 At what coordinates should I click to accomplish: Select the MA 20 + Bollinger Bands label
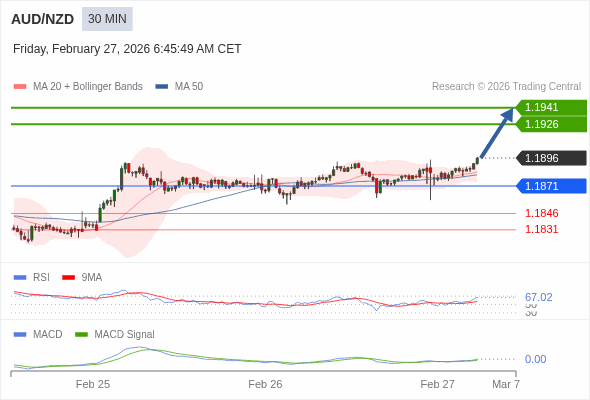[x=88, y=87]
